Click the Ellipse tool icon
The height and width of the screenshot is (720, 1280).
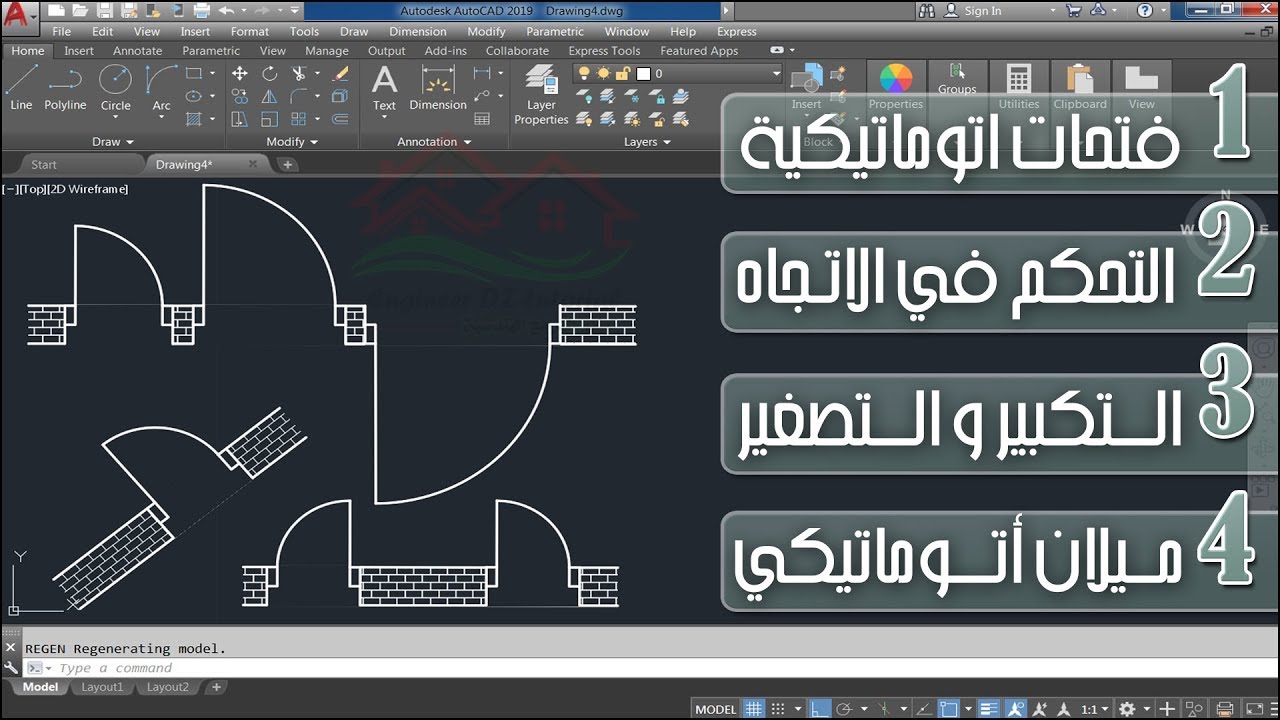click(193, 97)
